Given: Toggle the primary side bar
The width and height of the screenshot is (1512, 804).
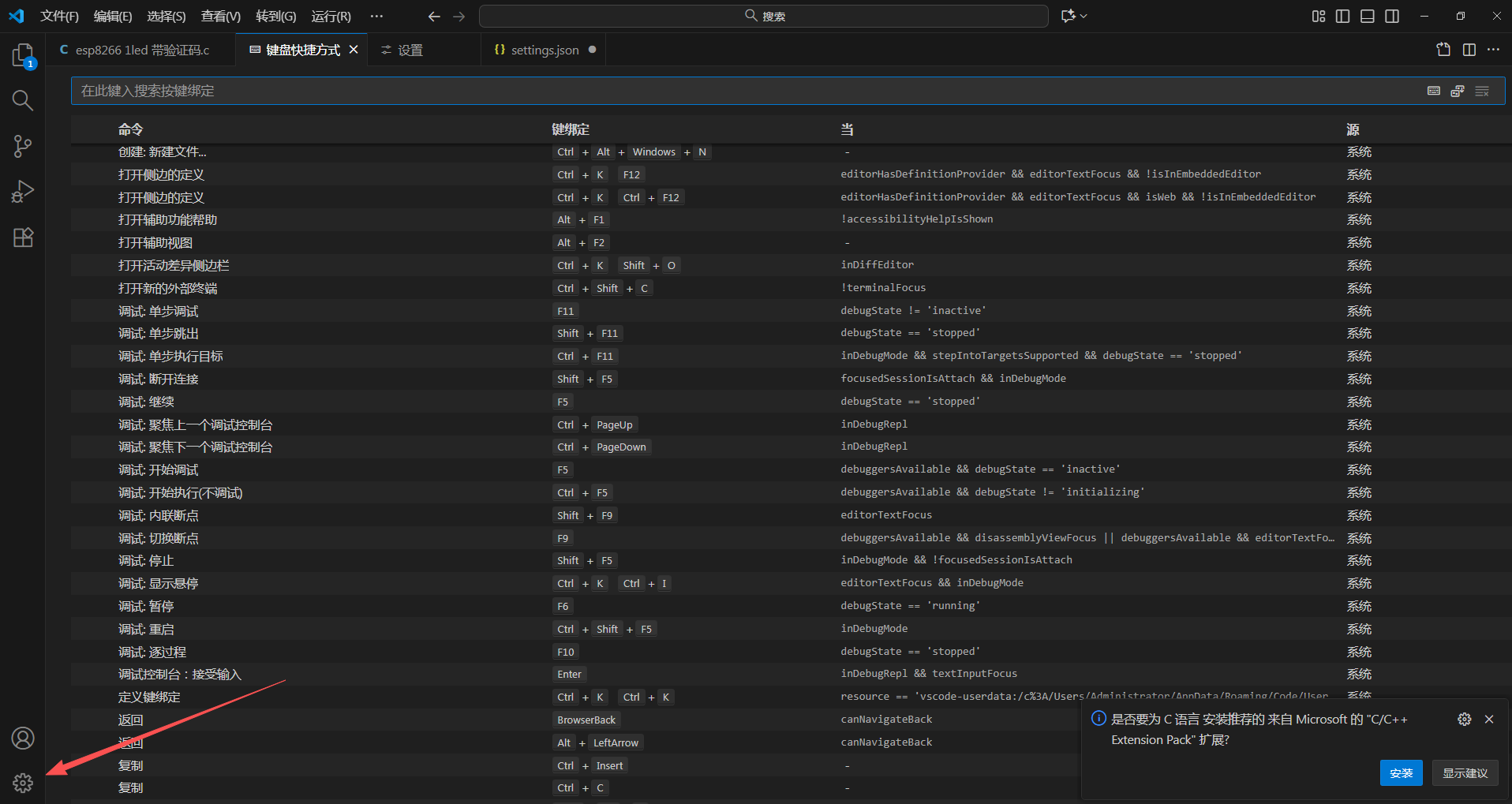Looking at the screenshot, I should pos(1342,16).
